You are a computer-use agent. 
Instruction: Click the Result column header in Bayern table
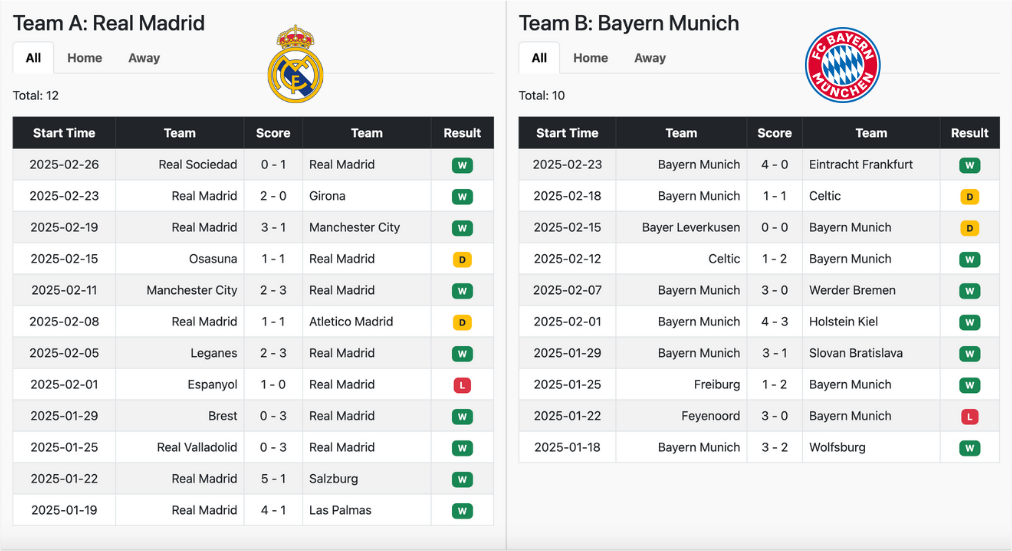pos(969,133)
